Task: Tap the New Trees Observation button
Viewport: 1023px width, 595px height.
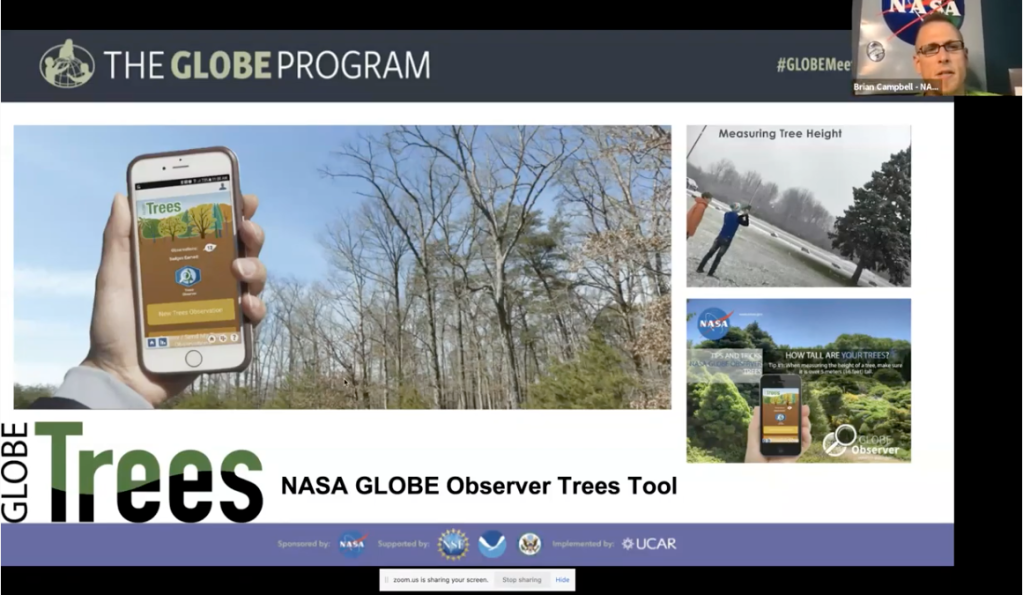Action: pyautogui.click(x=190, y=313)
